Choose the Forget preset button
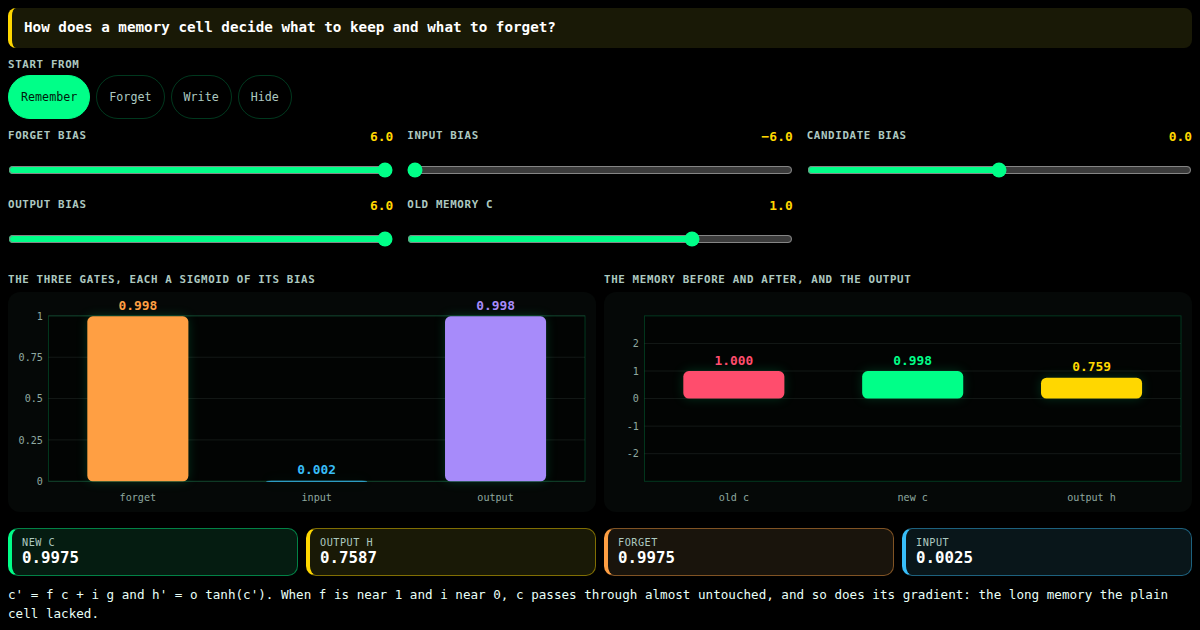 130,97
